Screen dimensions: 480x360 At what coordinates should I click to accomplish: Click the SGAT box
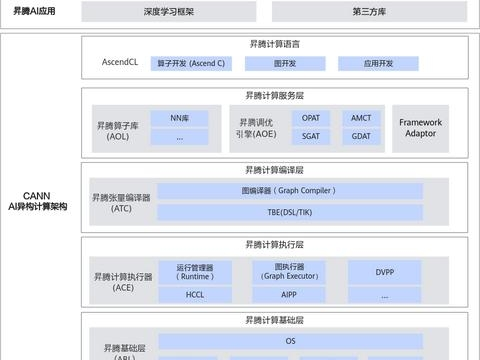(x=311, y=137)
